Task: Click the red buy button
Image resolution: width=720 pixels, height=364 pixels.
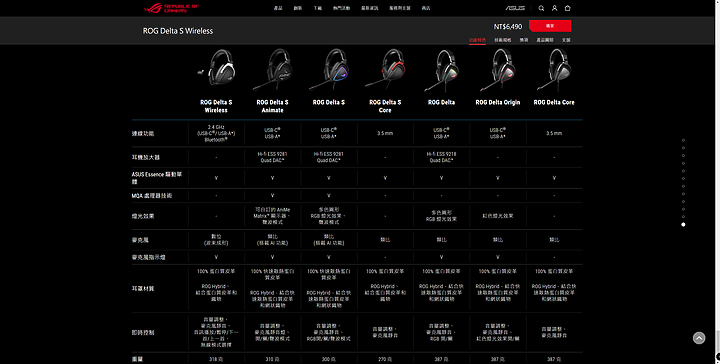Action: coord(550,26)
